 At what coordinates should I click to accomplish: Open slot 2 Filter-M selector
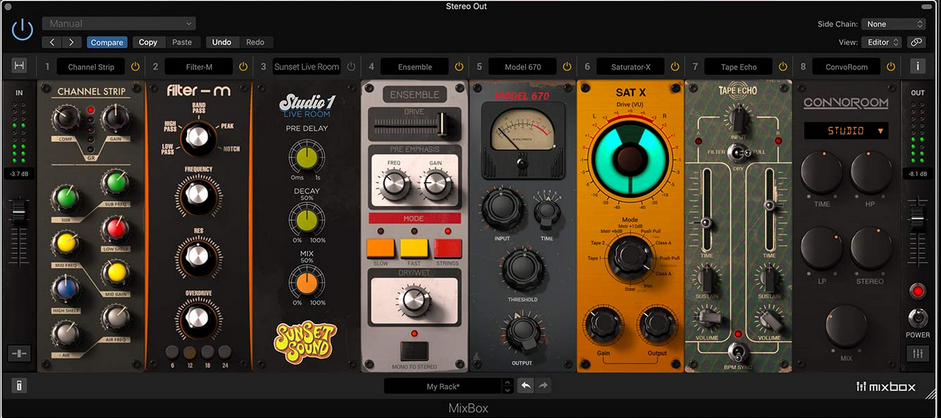tap(199, 67)
